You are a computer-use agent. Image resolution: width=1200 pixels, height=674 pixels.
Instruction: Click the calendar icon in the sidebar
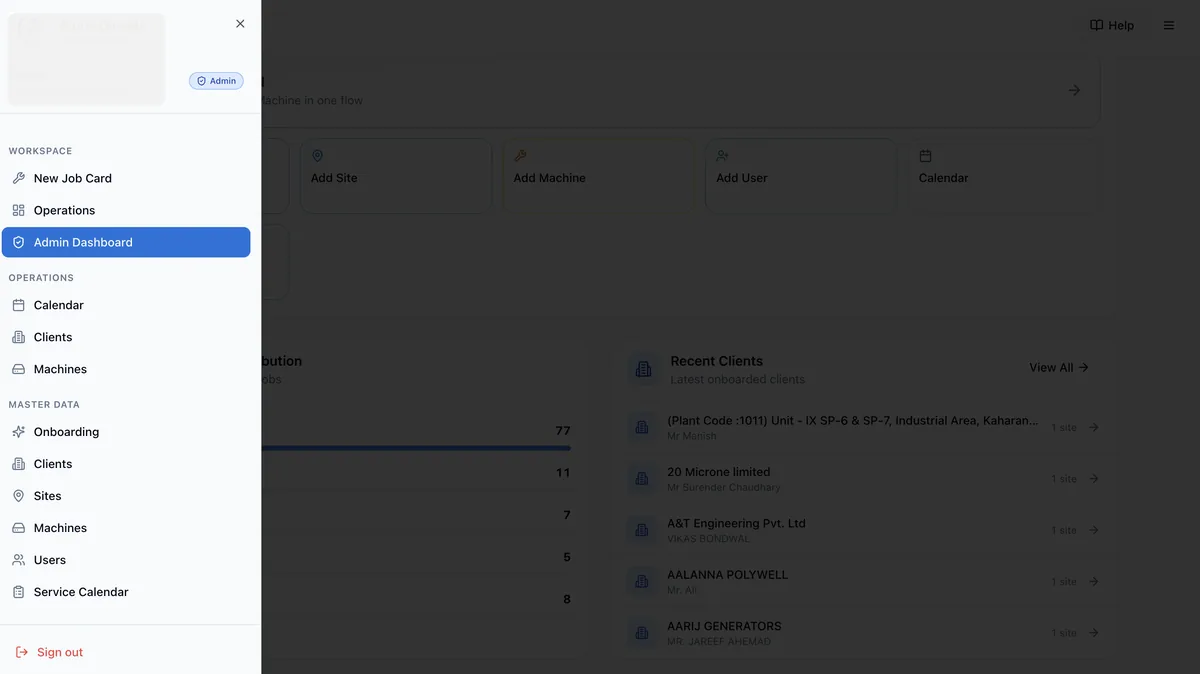coord(18,305)
